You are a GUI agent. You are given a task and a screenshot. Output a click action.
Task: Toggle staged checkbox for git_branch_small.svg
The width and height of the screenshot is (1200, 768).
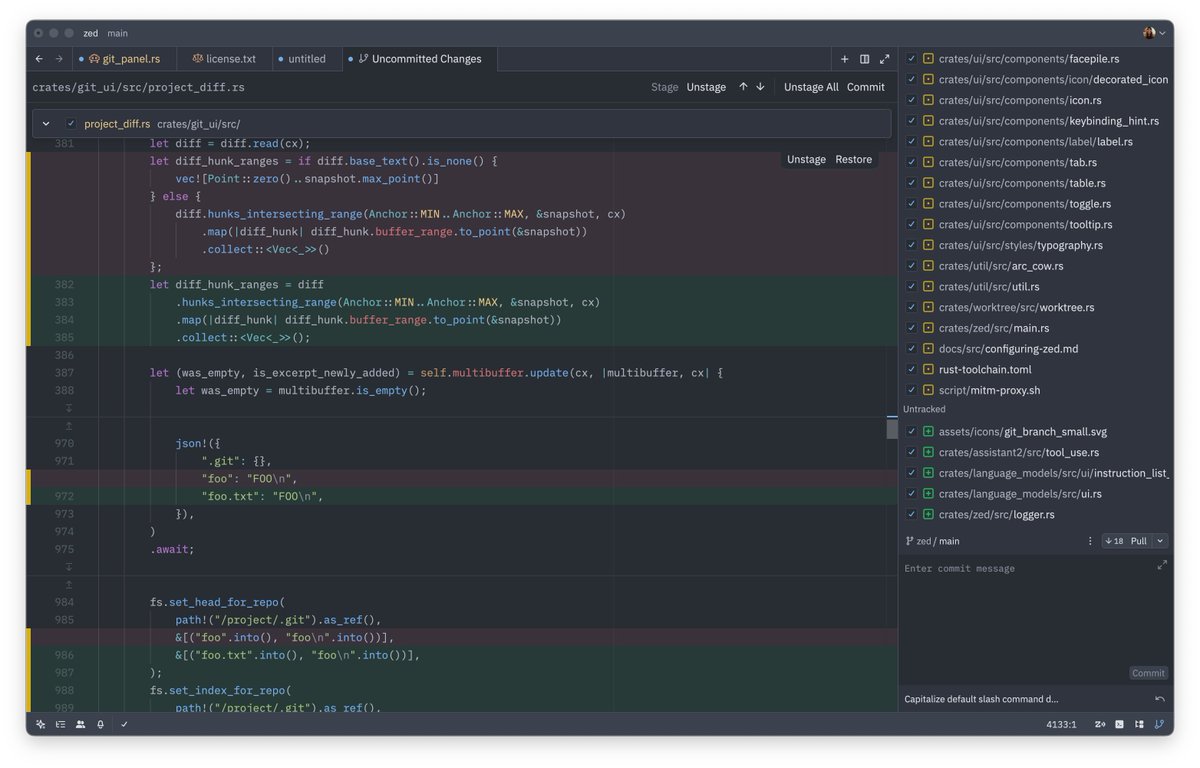tap(911, 432)
